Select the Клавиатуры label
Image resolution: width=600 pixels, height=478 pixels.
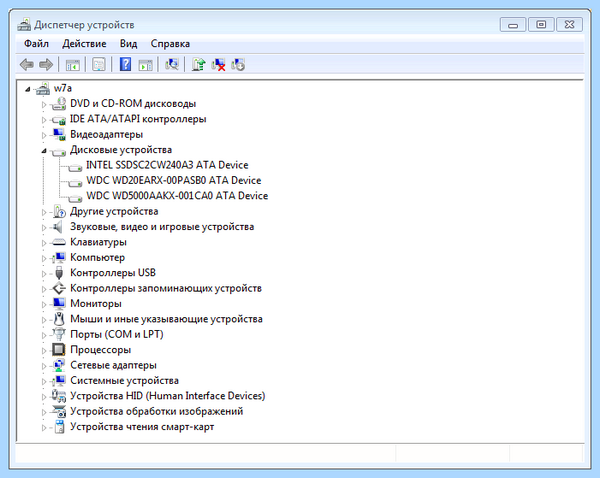point(98,242)
